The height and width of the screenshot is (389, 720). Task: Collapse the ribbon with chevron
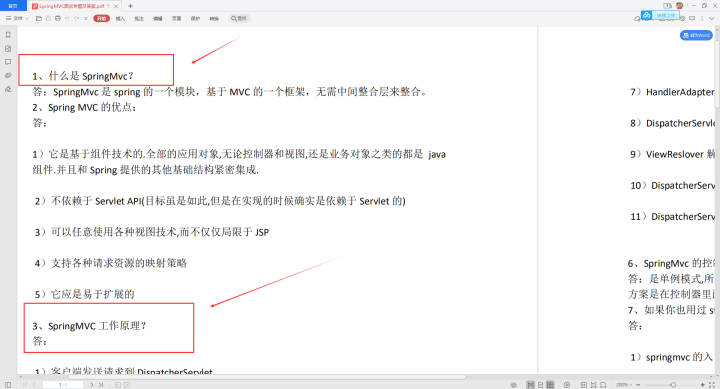pos(712,18)
